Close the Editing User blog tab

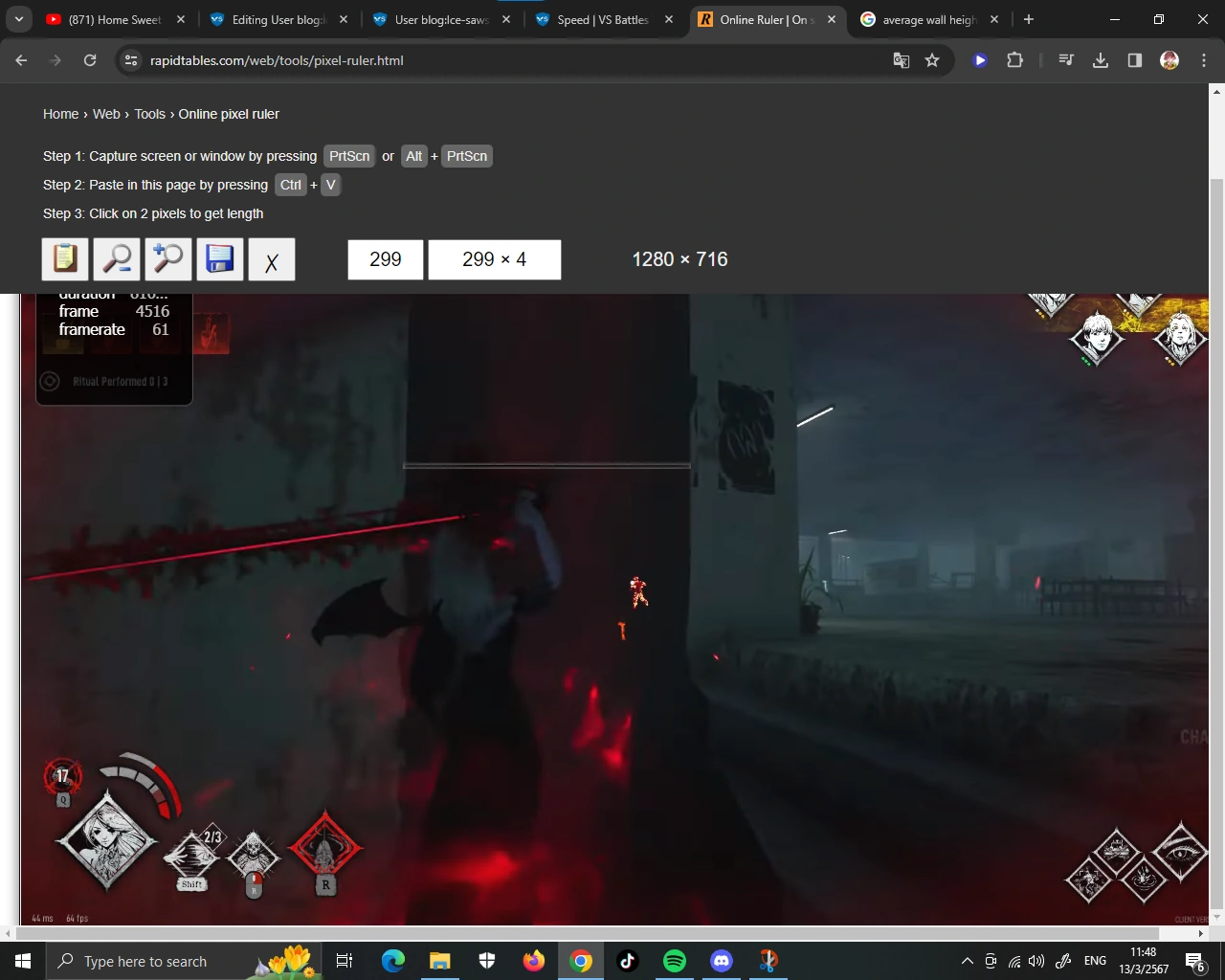coord(344,19)
